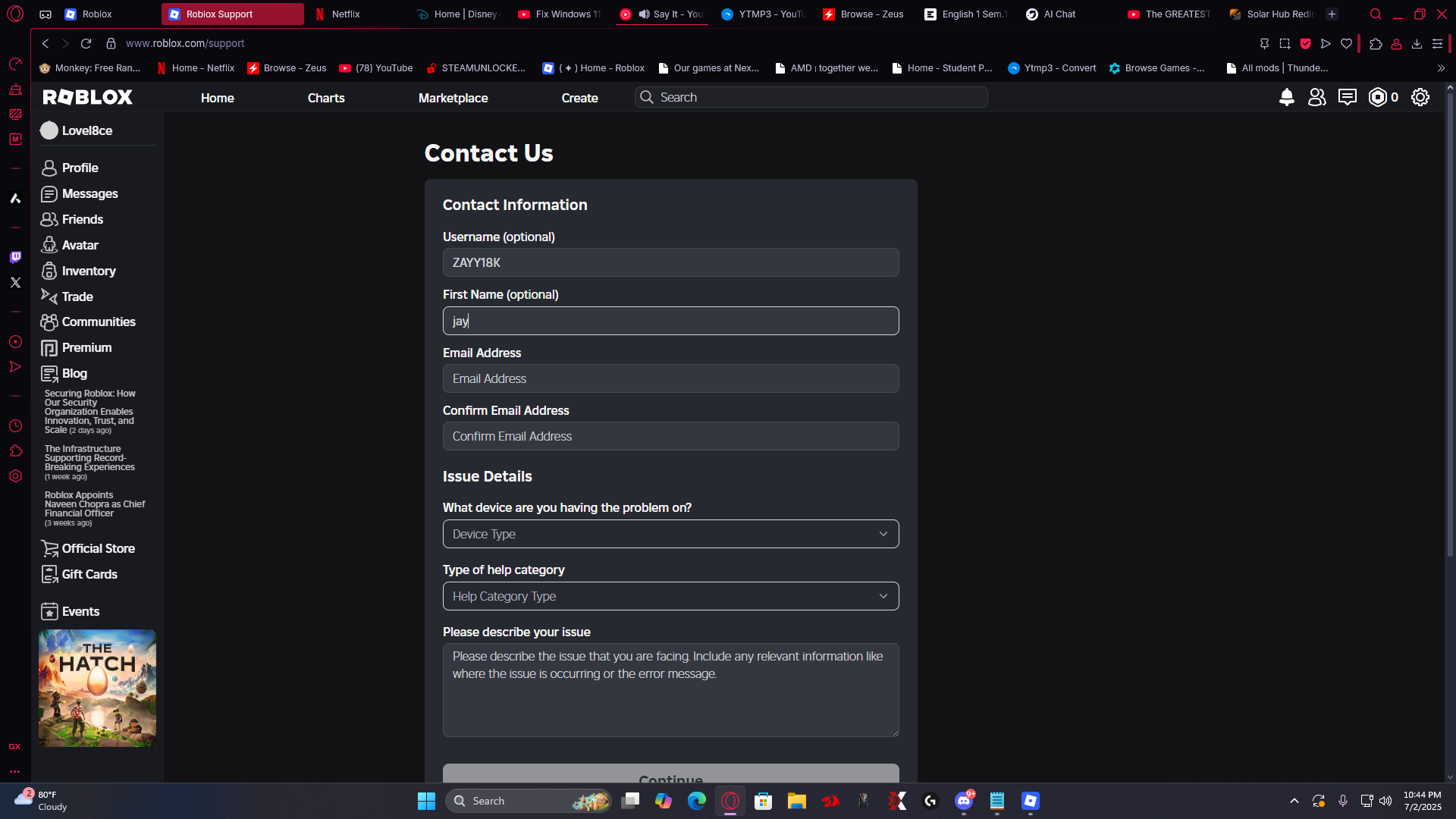Open the browser extensions cube icon
This screenshot has height=819, width=1456.
pyautogui.click(x=1376, y=43)
